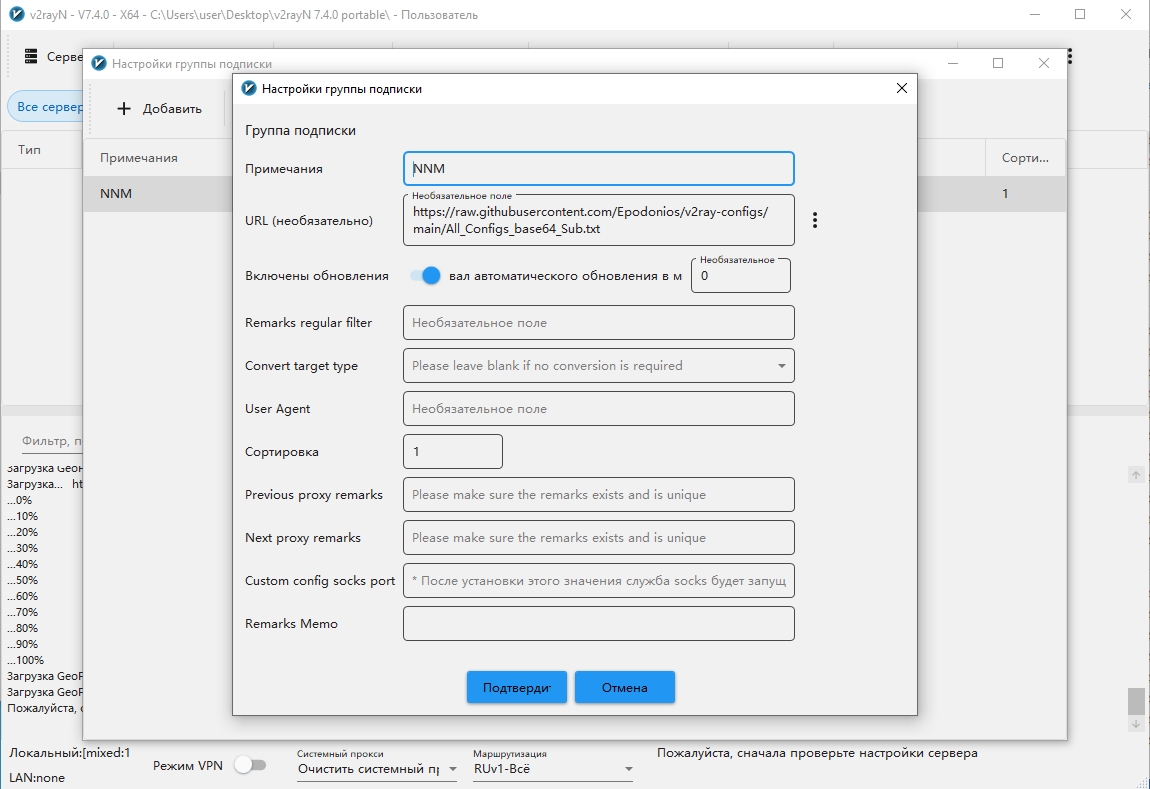Image resolution: width=1150 pixels, height=789 pixels.
Task: Open the Convert target type dropdown
Action: coord(598,365)
